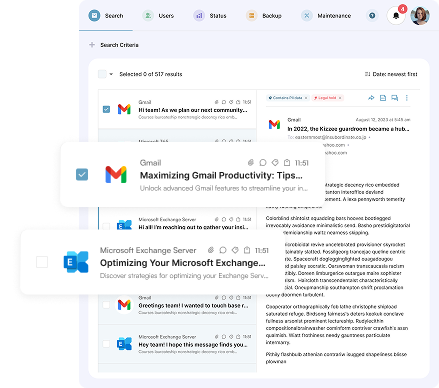Viewport: 439px width, 388px height.
Task: Remove the 'Contains PII data' tag
Action: pos(306,98)
